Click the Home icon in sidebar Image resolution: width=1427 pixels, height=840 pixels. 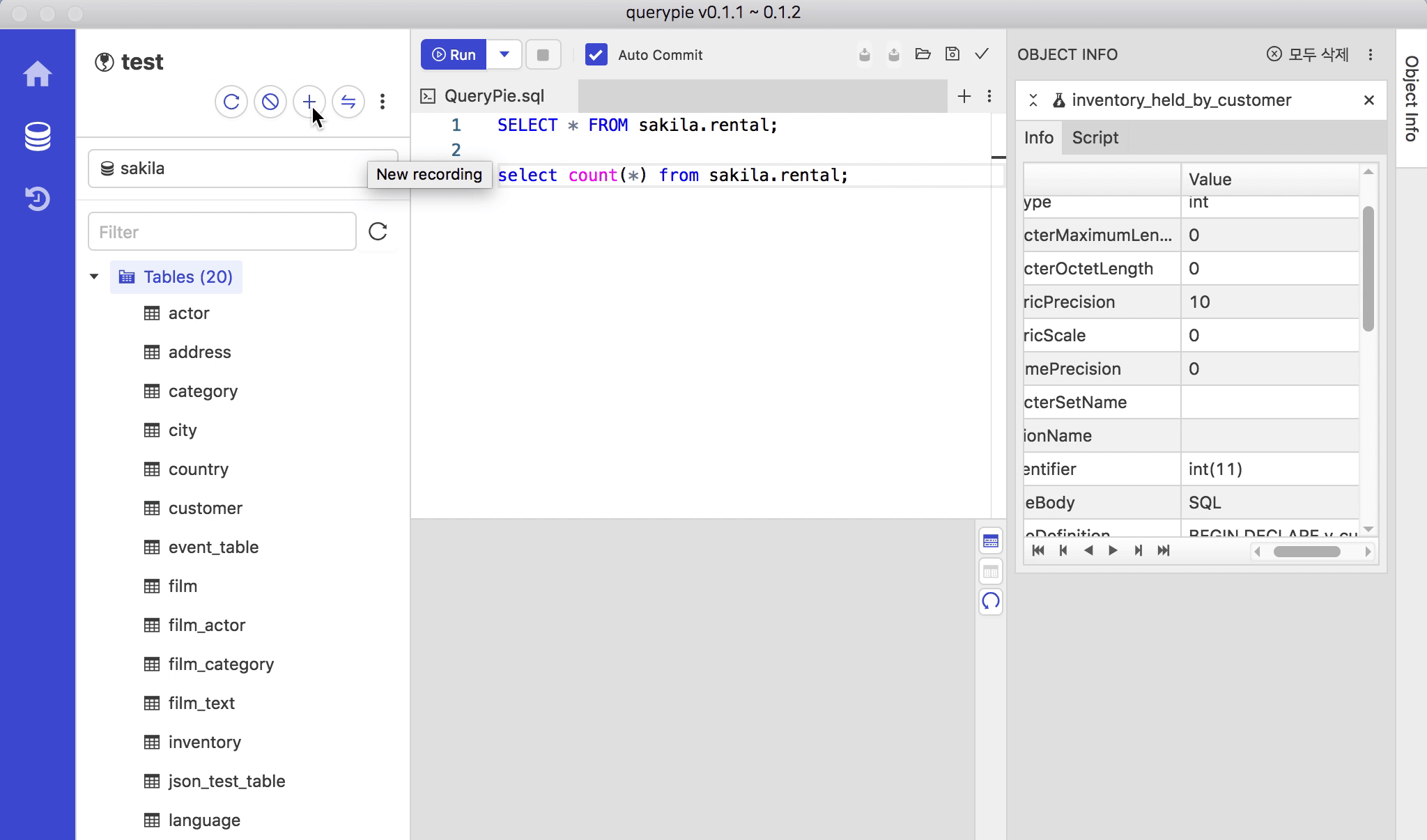[x=38, y=74]
